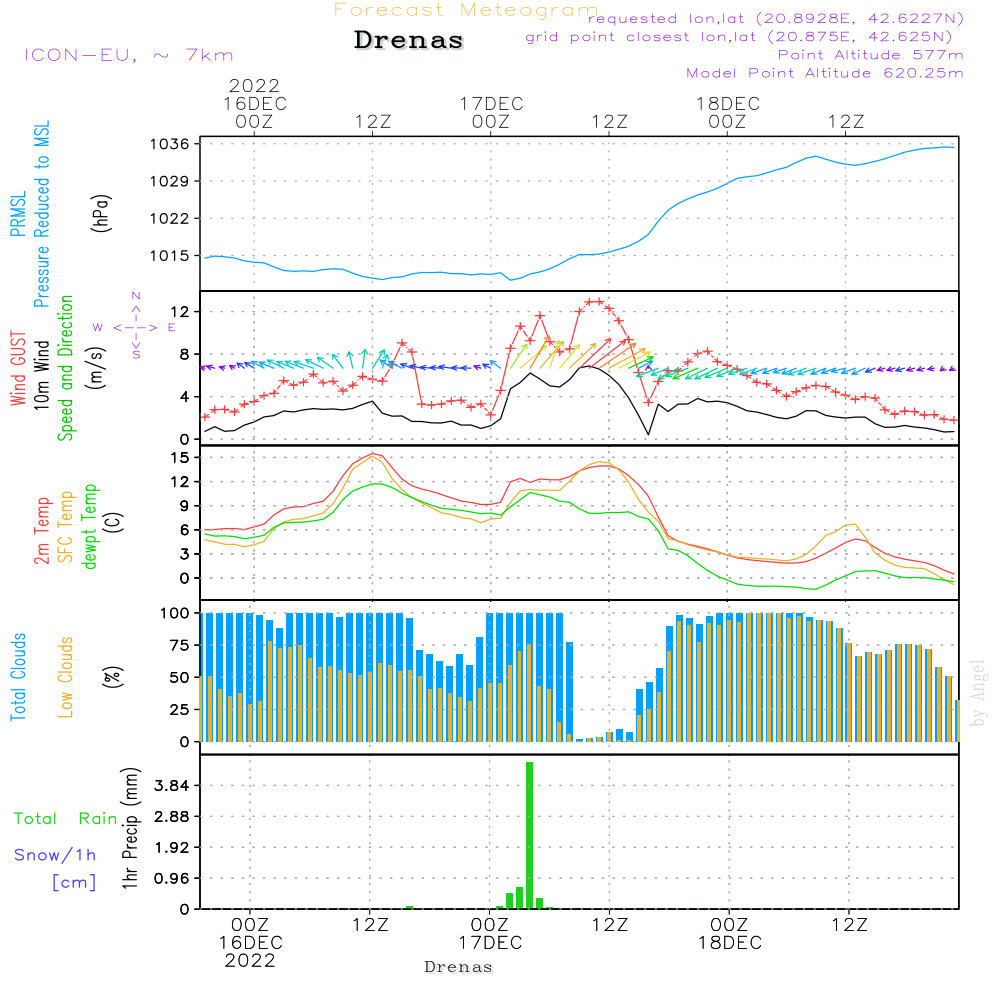Screen dimensions: 1000x1000
Task: Click the '15' temperature axis value
Action: [180, 457]
